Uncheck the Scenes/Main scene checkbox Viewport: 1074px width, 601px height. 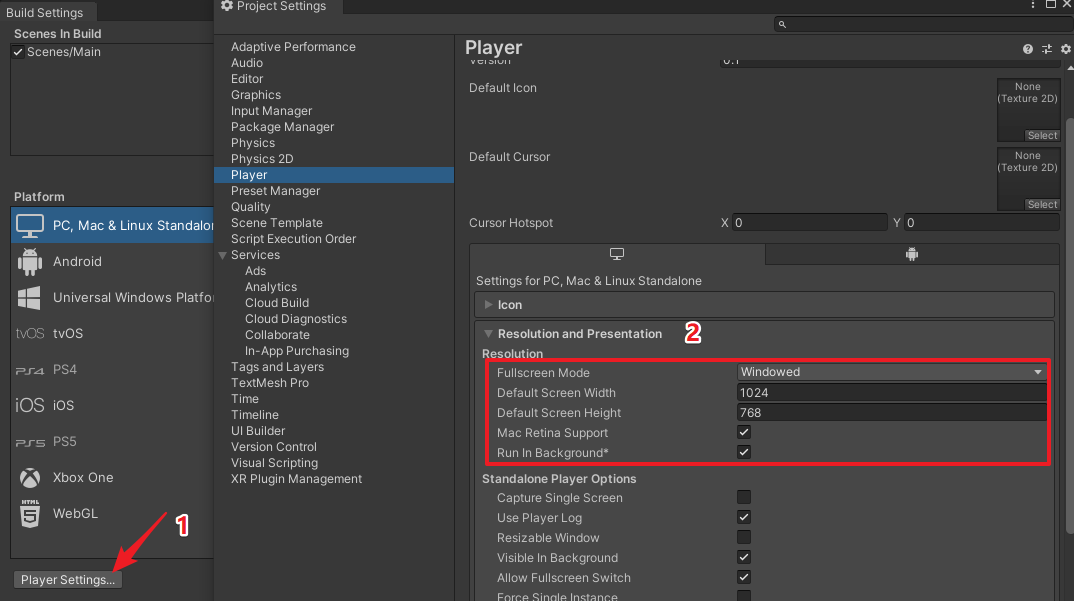pyautogui.click(x=18, y=52)
